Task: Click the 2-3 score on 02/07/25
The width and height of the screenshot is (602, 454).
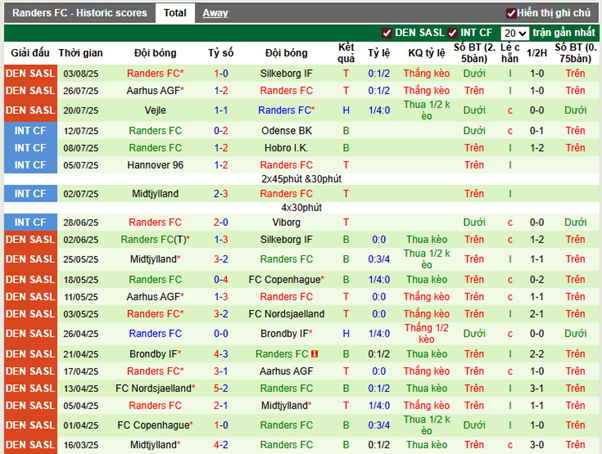Action: (x=221, y=194)
